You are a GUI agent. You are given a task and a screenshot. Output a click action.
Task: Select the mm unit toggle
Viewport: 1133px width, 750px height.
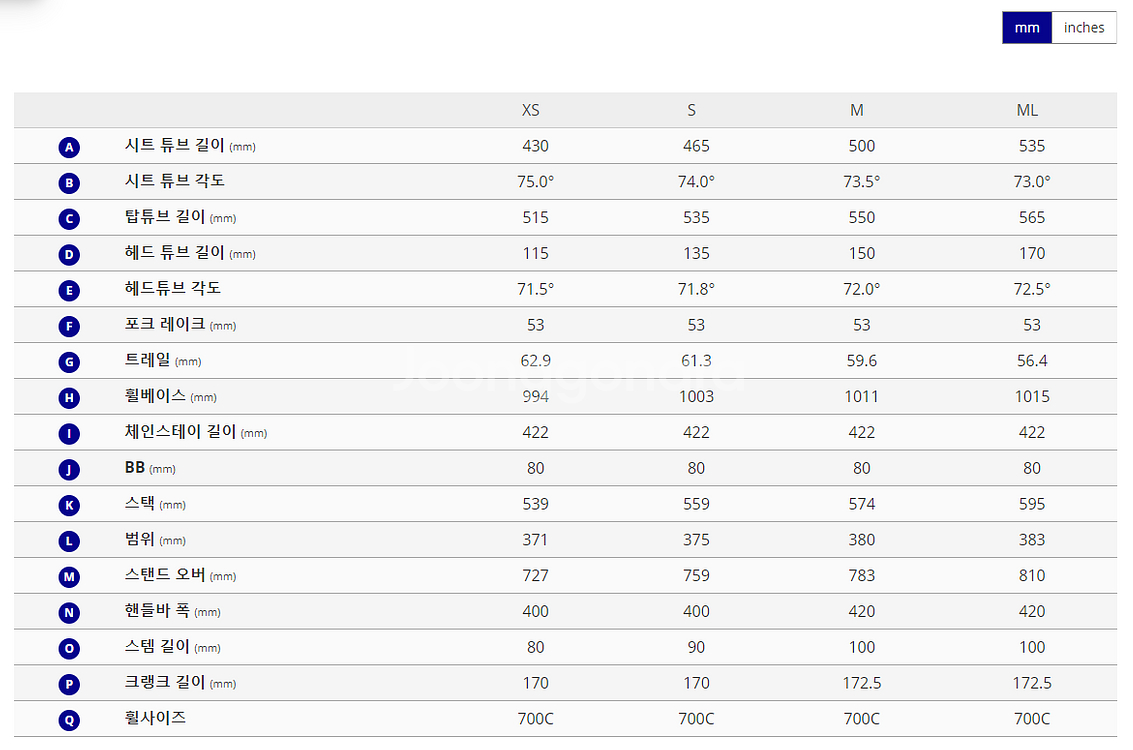[1027, 27]
